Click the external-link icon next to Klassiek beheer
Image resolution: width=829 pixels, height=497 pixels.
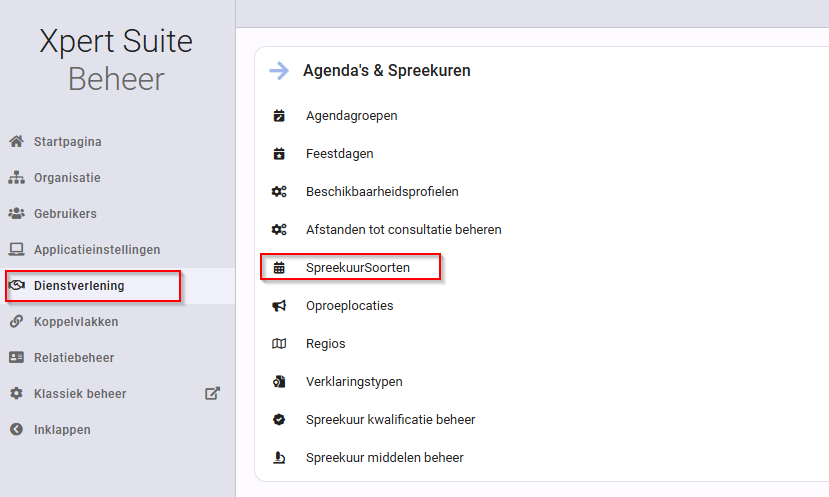coord(212,393)
